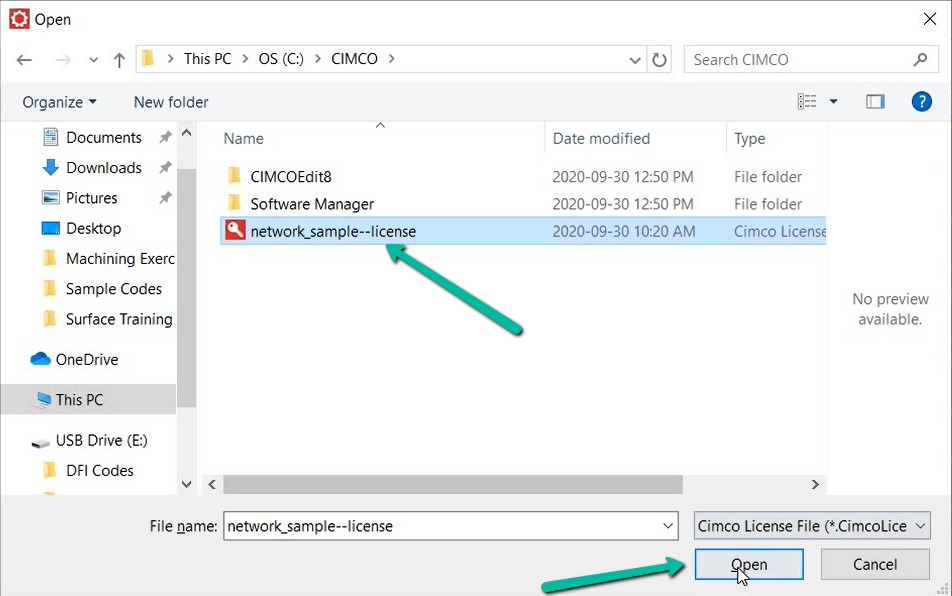The width and height of the screenshot is (952, 596).
Task: Click CIMCO in address breadcrumb
Action: point(355,59)
